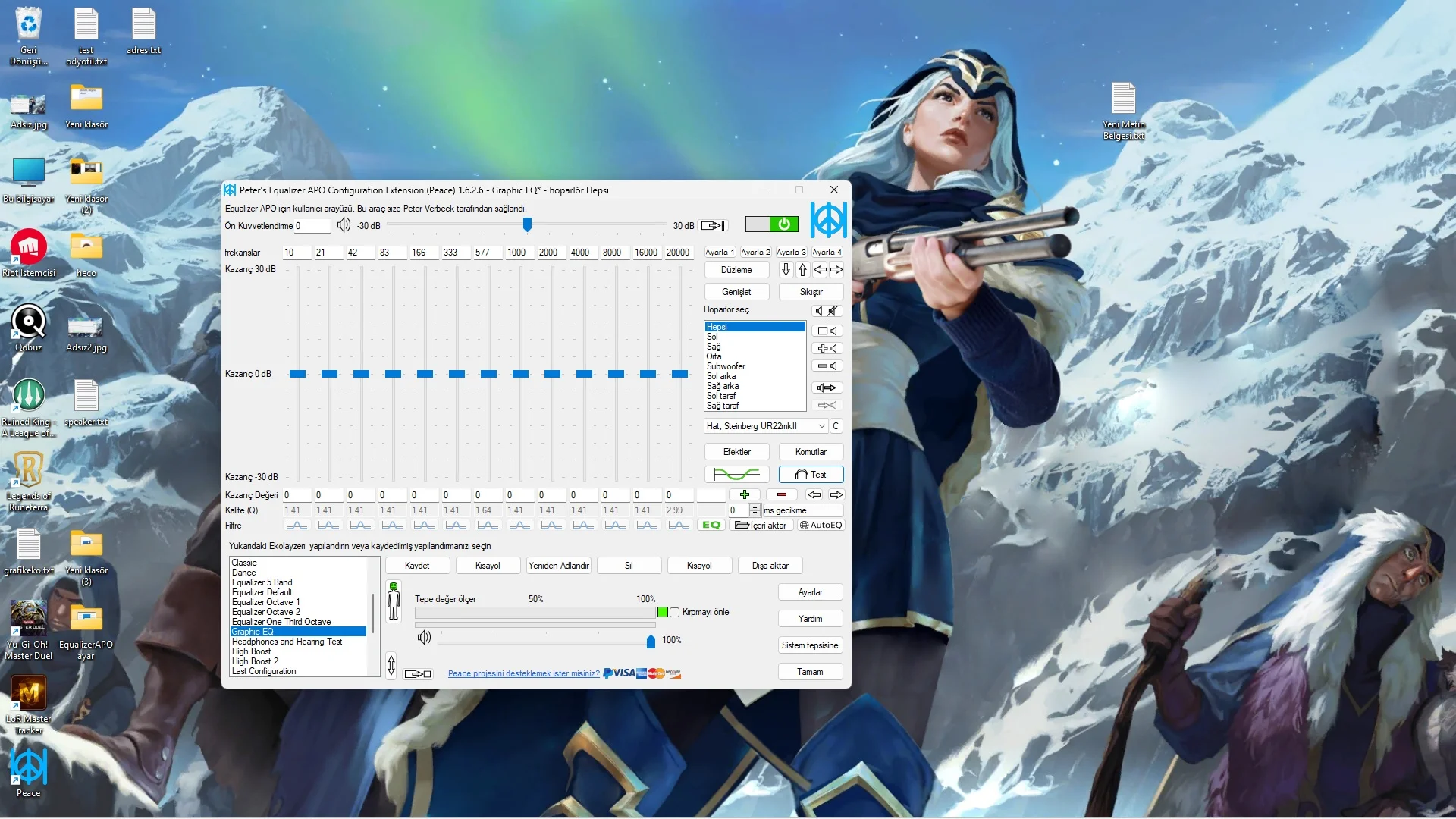Image resolution: width=1456 pixels, height=819 pixels.
Task: Click the right arrow in the Düzleme row
Action: tap(836, 270)
